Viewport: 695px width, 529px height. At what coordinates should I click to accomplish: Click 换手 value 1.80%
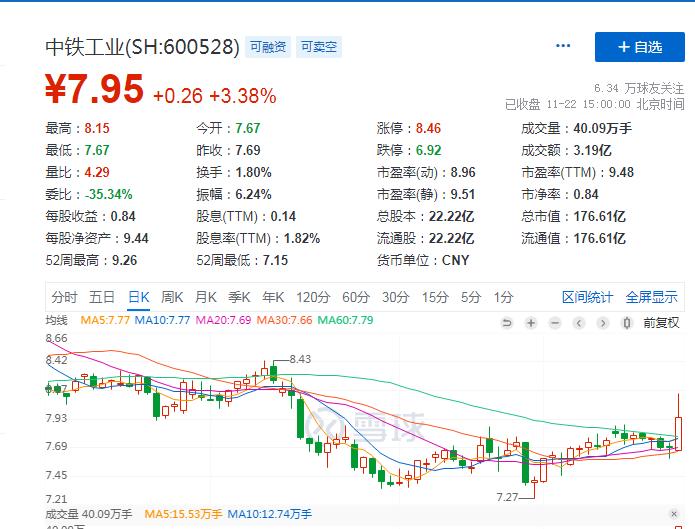pos(253,172)
